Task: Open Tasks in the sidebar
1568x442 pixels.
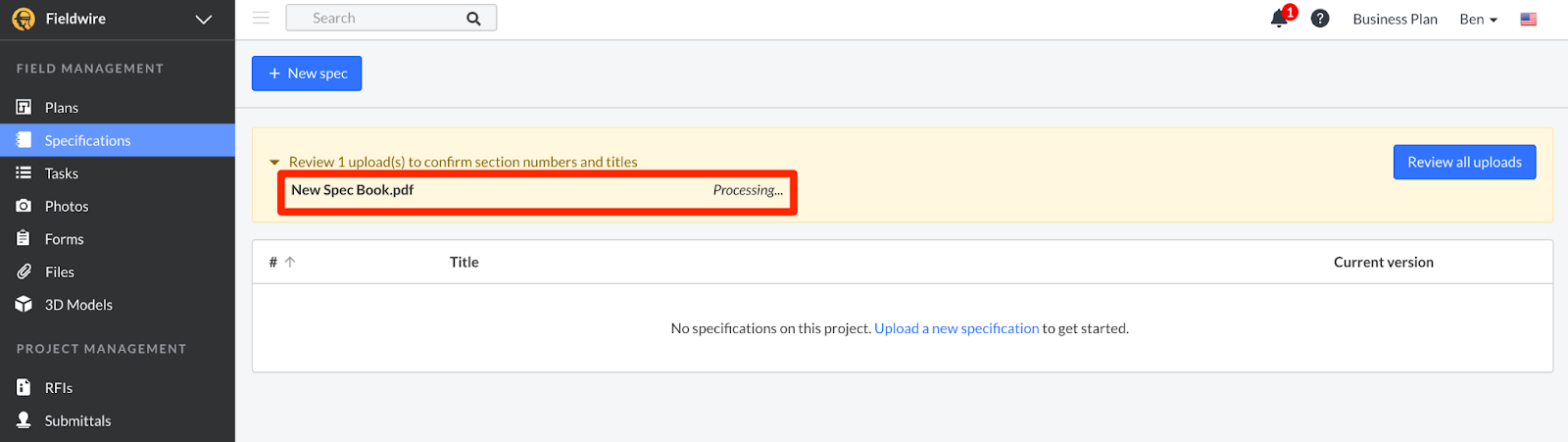Action: [61, 173]
